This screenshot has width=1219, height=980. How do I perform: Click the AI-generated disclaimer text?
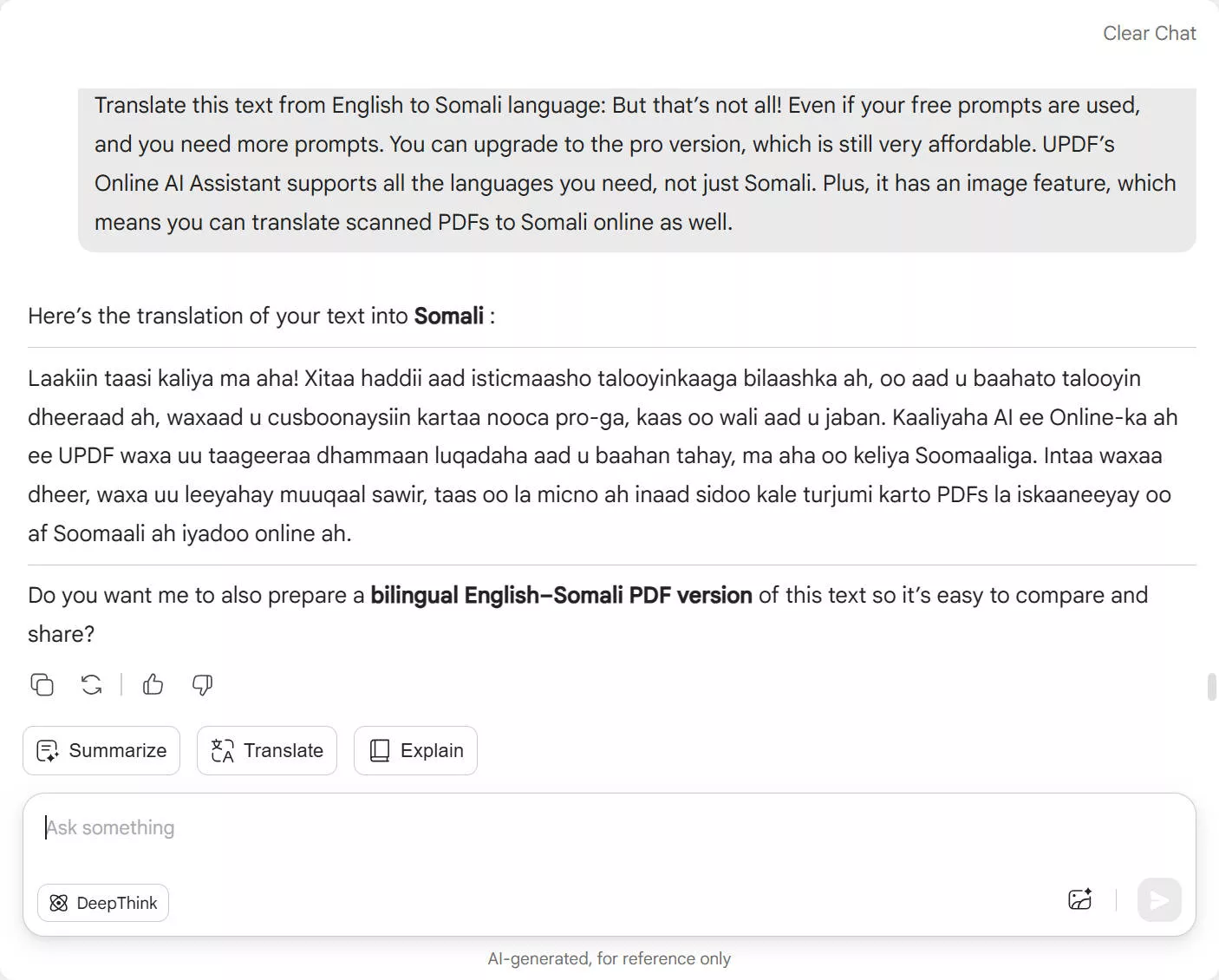(609, 958)
